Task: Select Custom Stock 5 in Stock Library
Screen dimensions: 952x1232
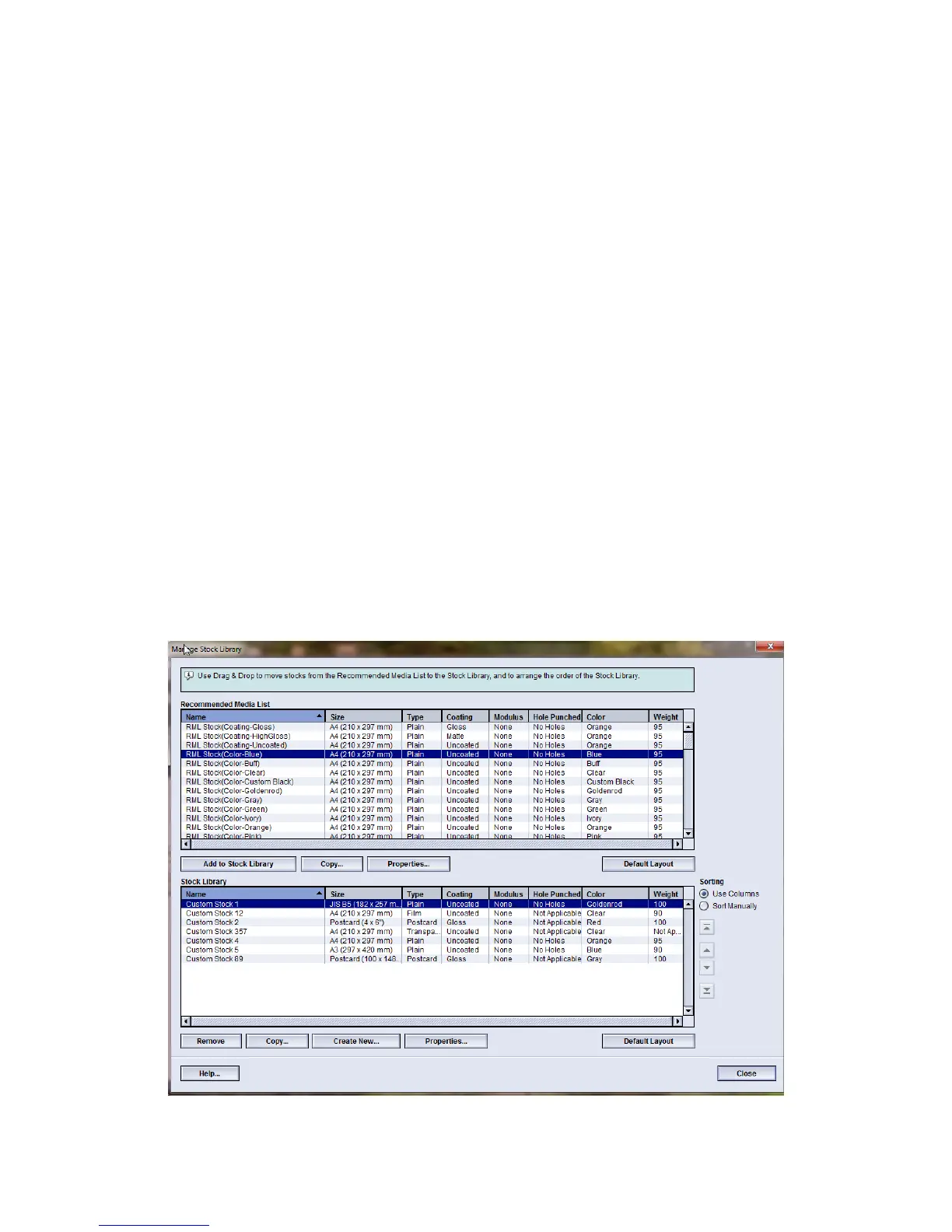Action: tap(432, 950)
